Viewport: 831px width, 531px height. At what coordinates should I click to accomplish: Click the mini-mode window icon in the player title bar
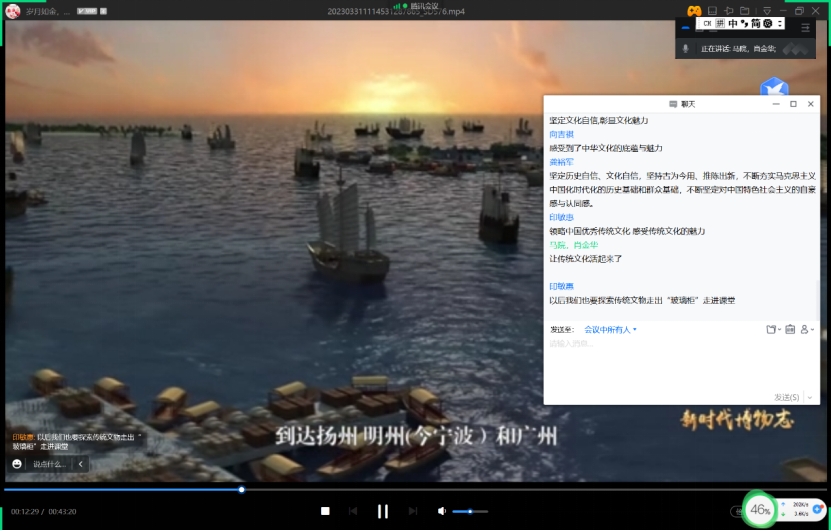pyautogui.click(x=712, y=11)
